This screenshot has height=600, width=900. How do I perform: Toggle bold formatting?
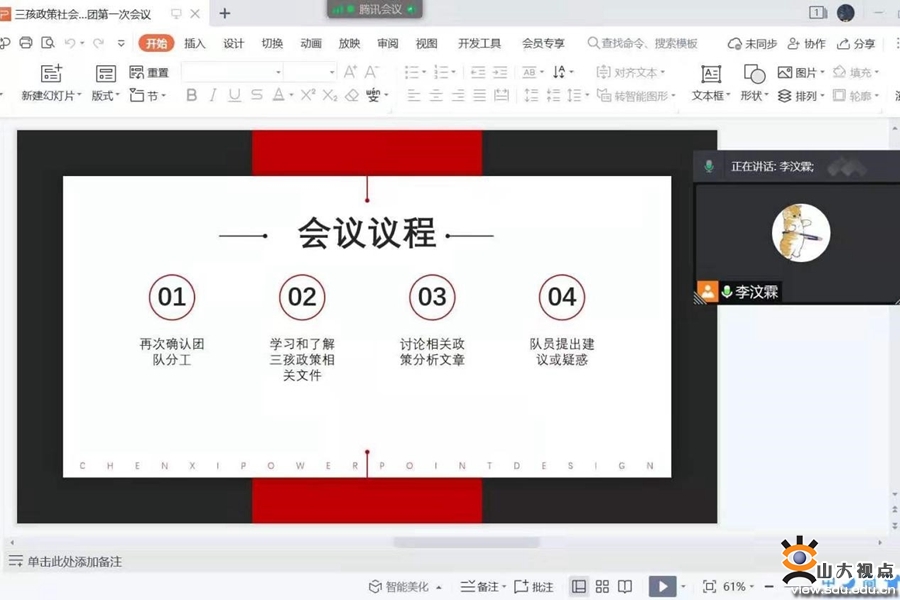[191, 96]
